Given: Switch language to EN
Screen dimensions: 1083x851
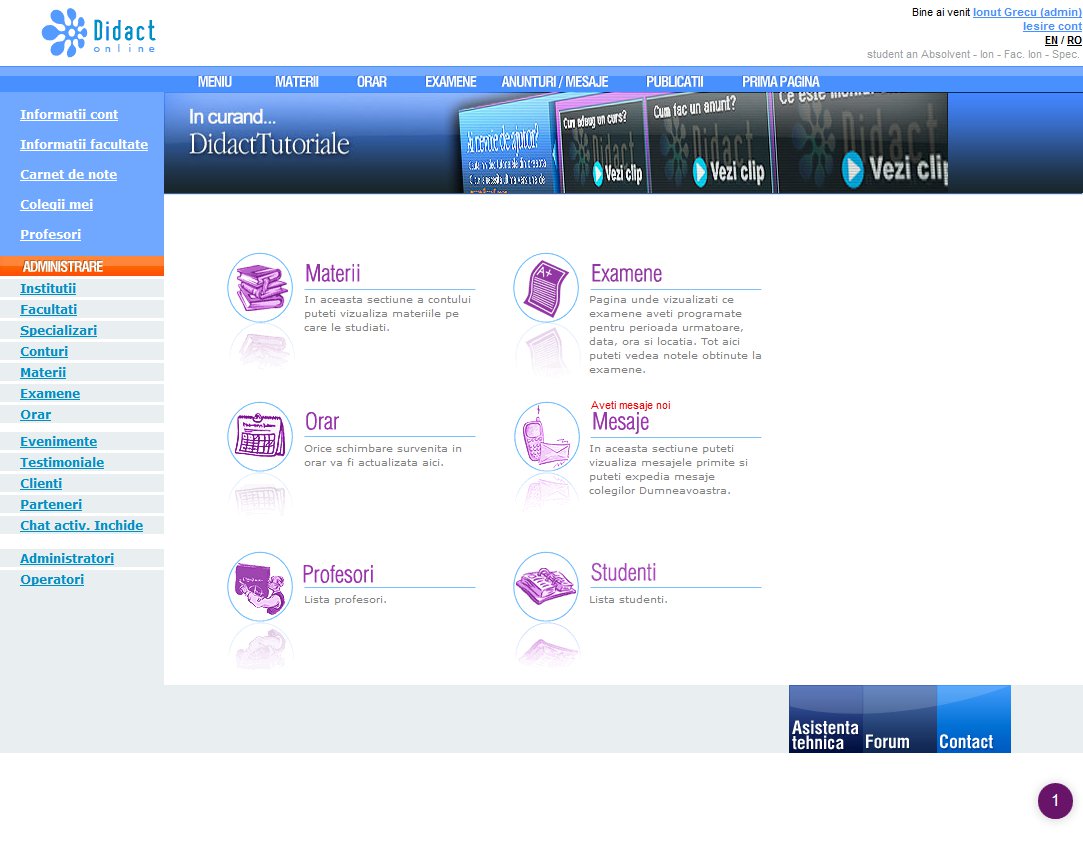Looking at the screenshot, I should click(1051, 40).
